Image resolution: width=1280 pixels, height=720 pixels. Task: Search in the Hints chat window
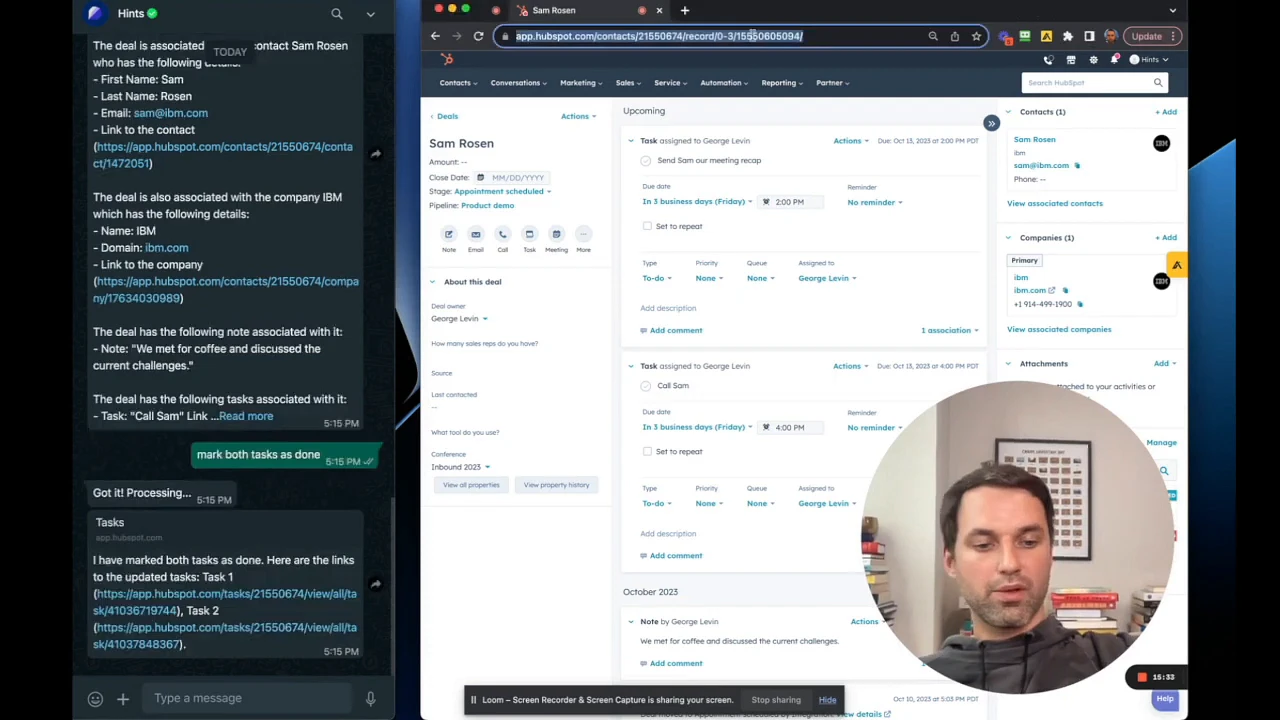pyautogui.click(x=337, y=14)
